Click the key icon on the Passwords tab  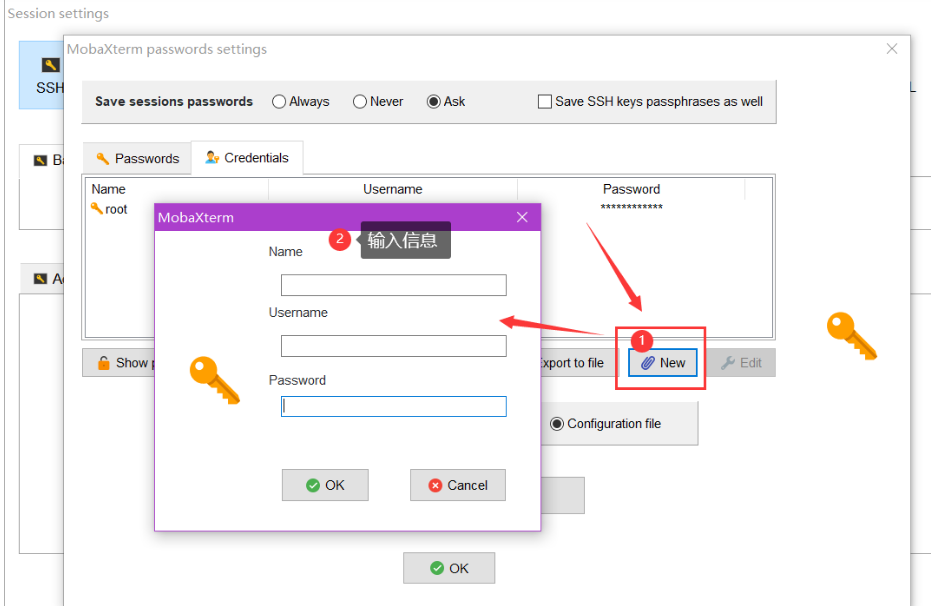pos(103,158)
